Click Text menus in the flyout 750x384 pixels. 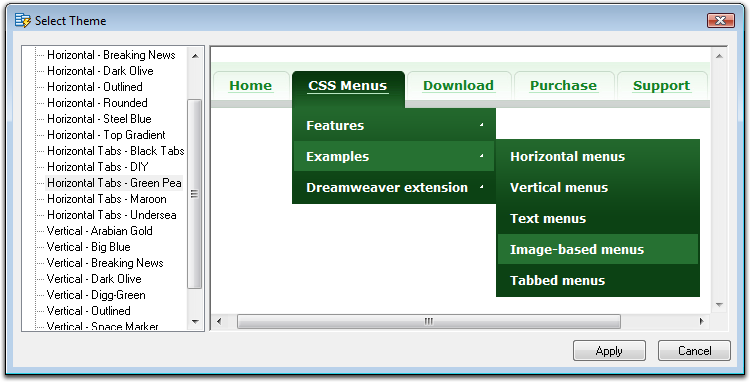[598, 219]
